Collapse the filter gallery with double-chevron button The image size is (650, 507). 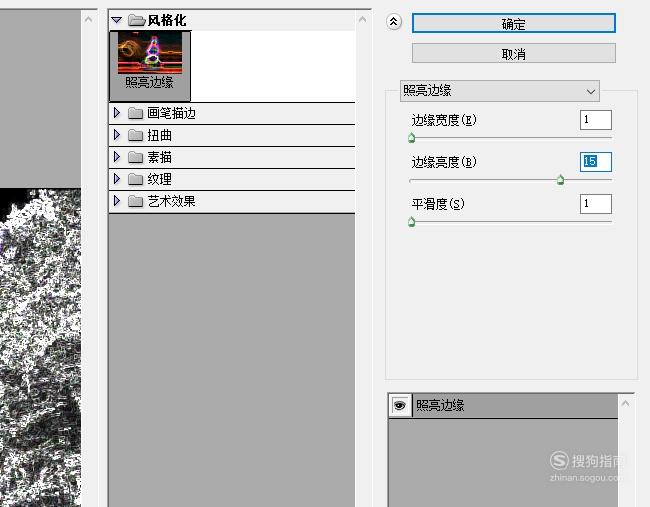394,22
